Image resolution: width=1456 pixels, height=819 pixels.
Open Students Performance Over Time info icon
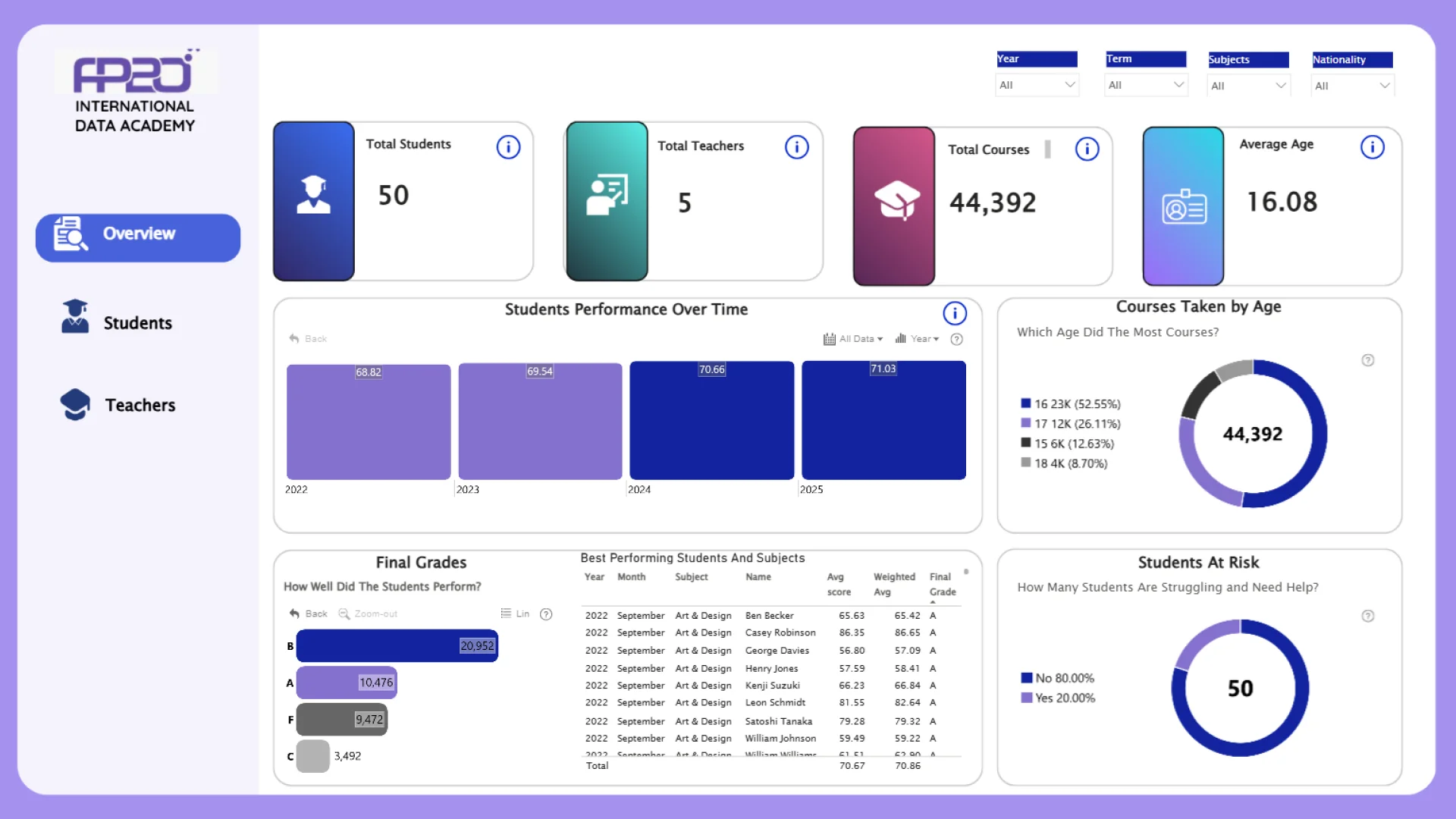954,312
